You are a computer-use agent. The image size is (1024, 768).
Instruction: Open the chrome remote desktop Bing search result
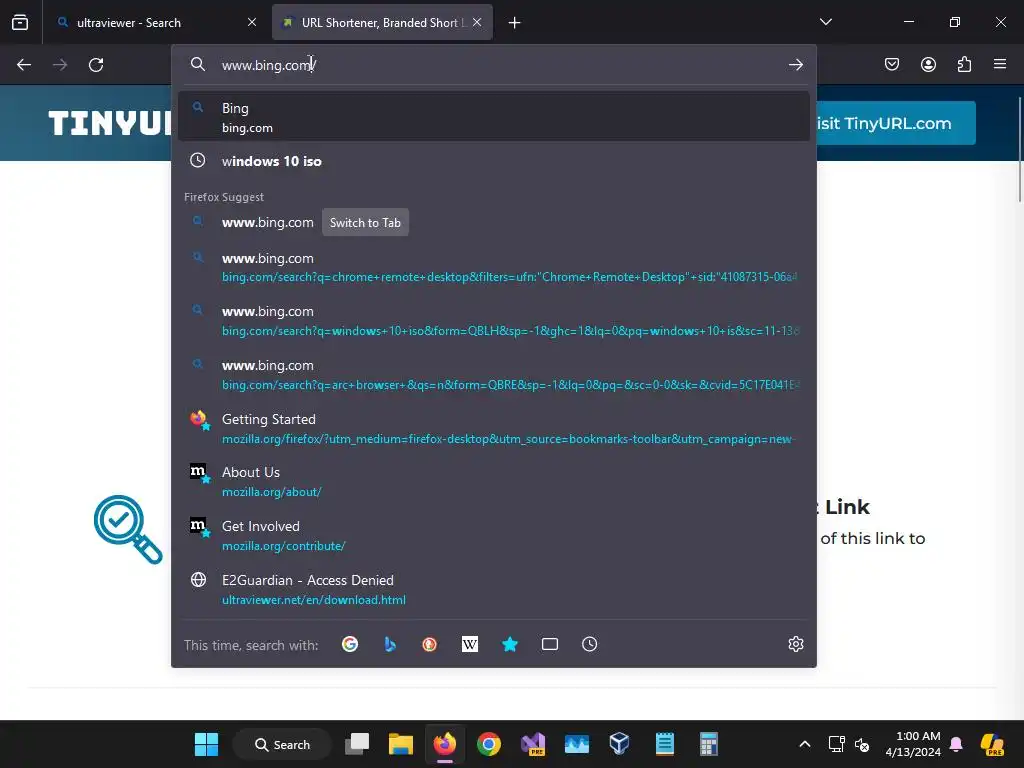[494, 267]
